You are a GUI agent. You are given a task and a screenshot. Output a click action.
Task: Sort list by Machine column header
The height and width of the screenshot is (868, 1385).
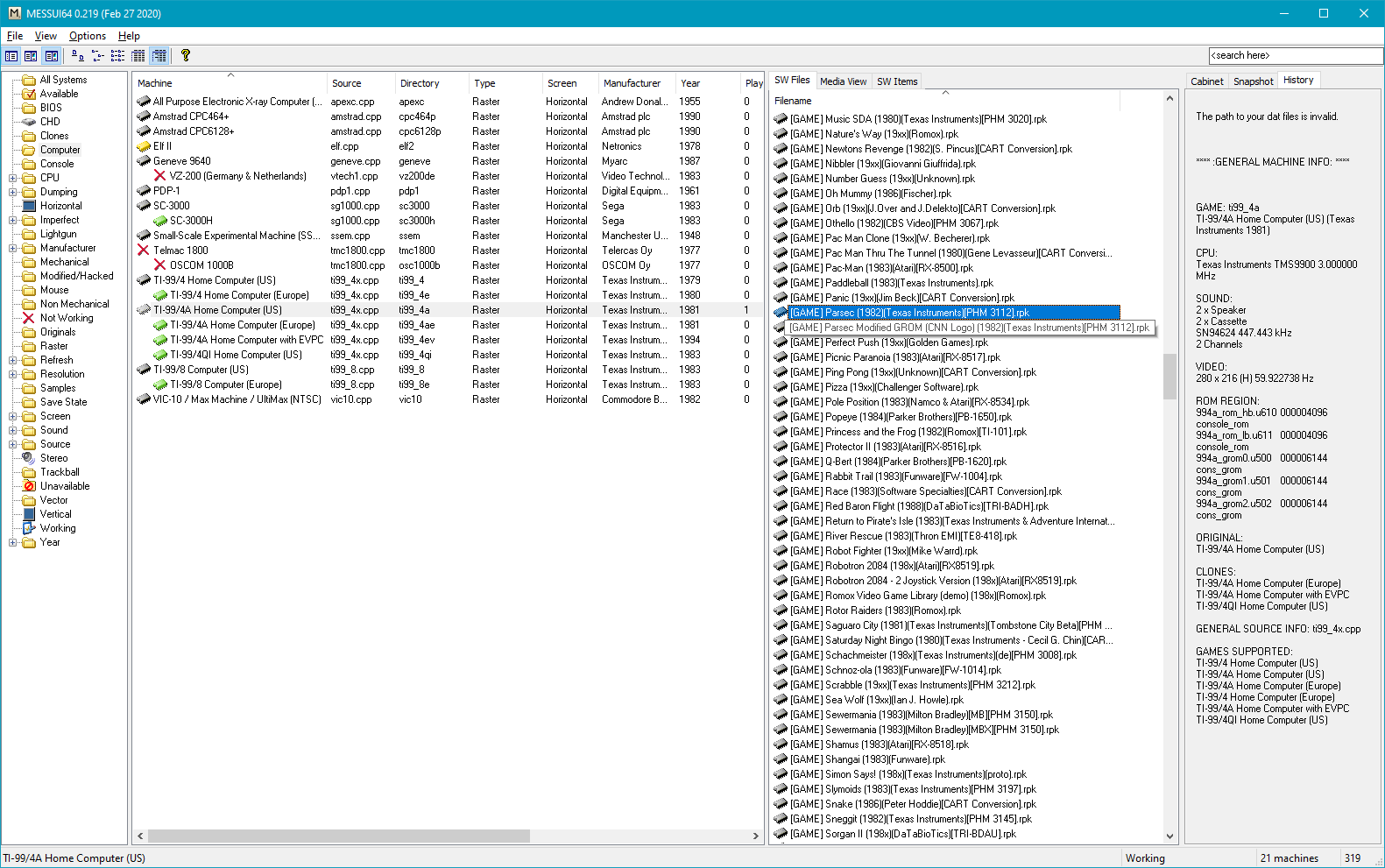[x=230, y=83]
